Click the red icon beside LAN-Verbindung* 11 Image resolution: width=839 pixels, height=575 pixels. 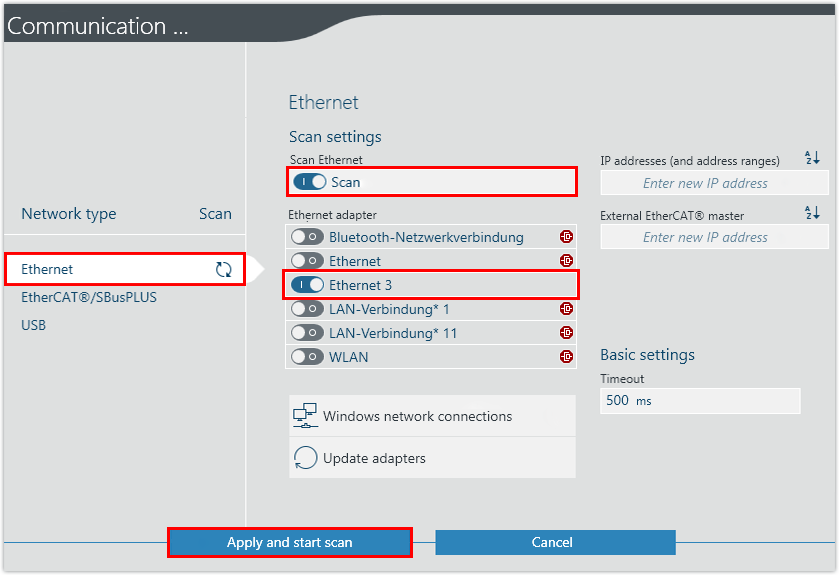pyautogui.click(x=566, y=333)
